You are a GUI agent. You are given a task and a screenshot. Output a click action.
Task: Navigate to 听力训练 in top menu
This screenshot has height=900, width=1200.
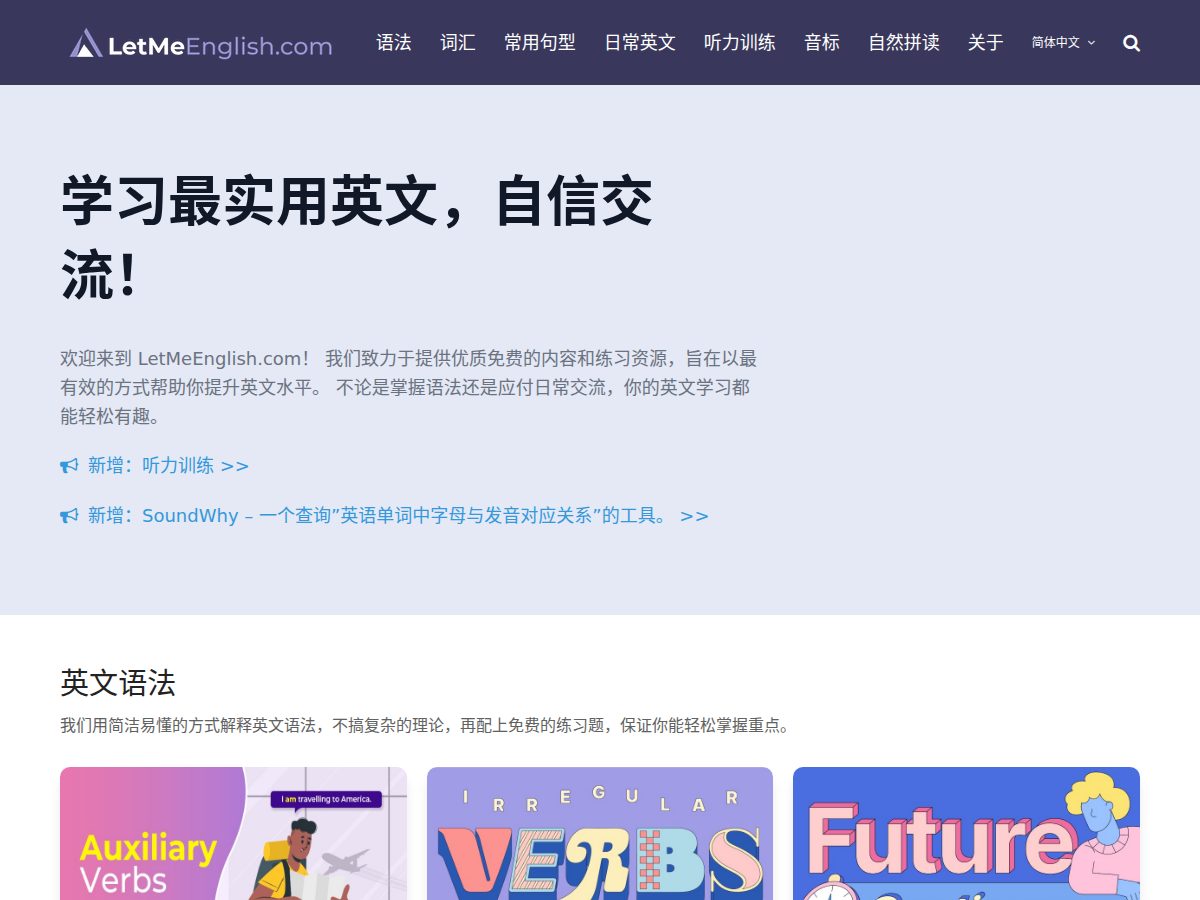click(x=740, y=43)
